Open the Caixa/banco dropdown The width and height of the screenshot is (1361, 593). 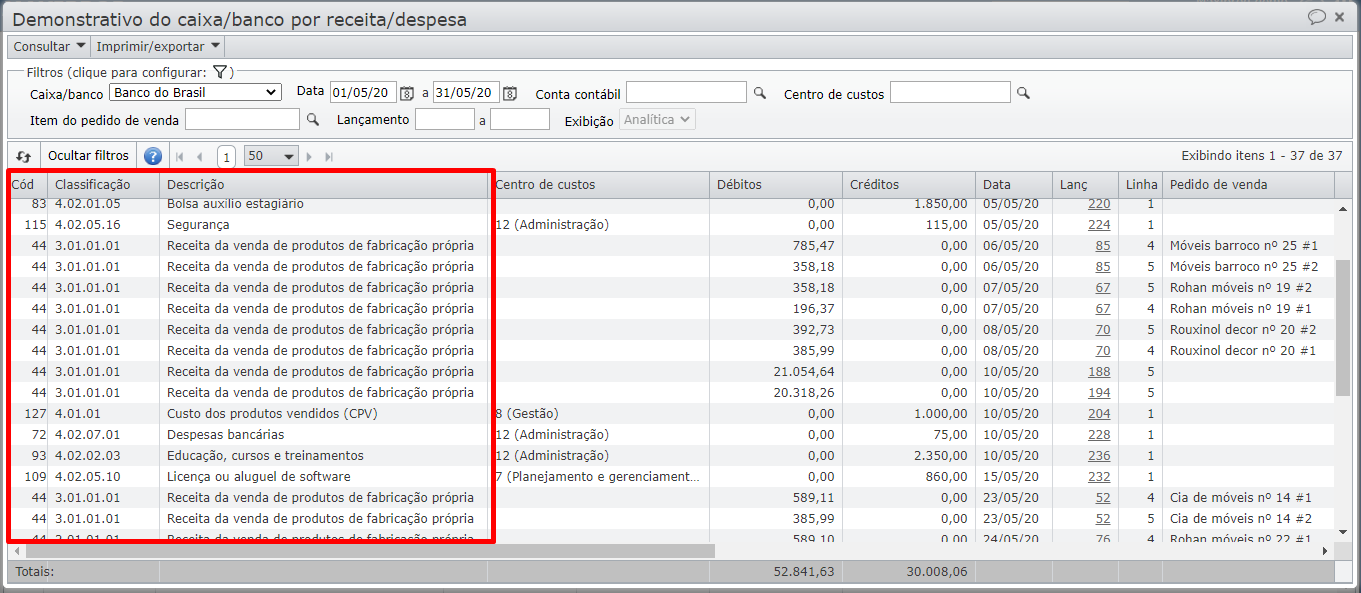195,92
